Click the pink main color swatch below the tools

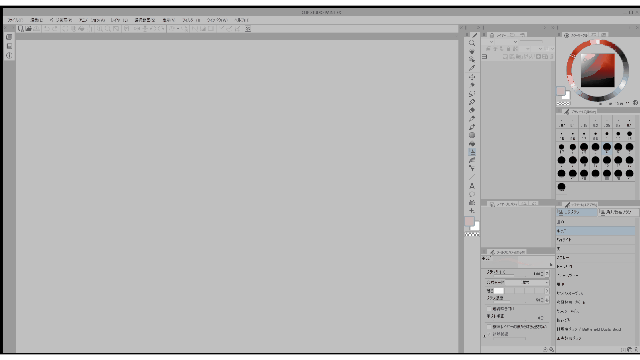[469, 221]
